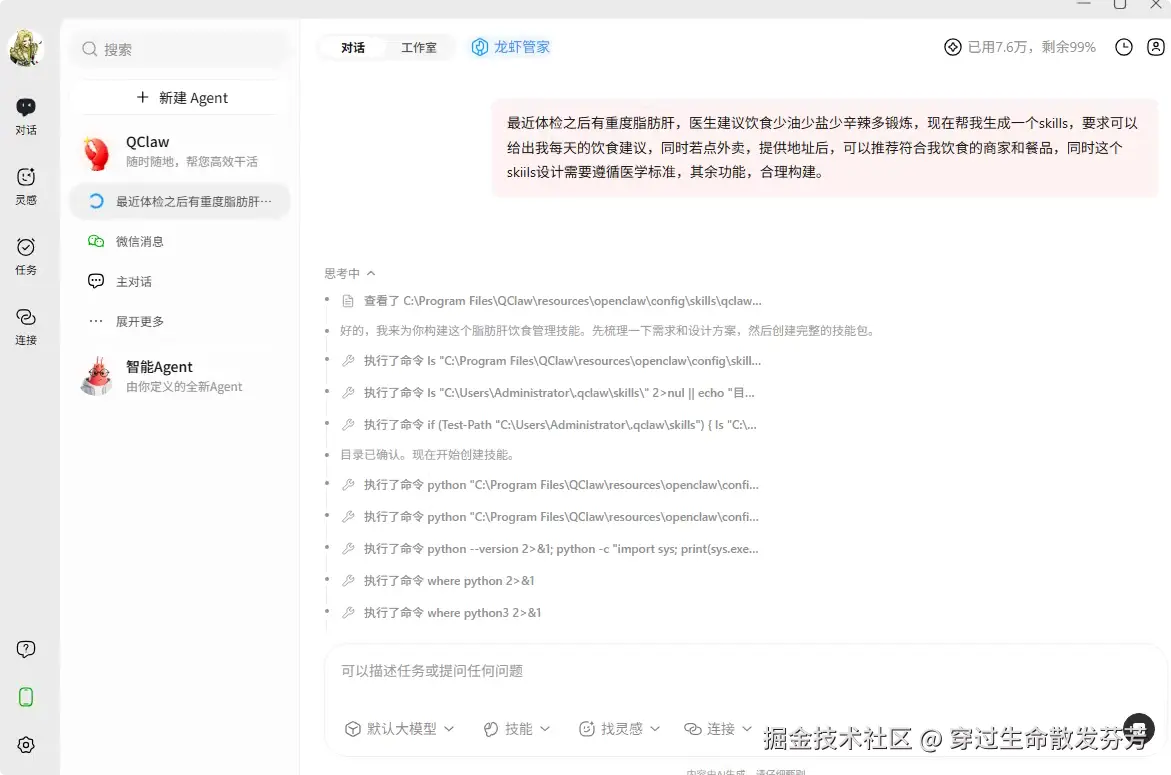The image size is (1171, 775).
Task: Switch to the 对话 tab
Action: click(353, 48)
